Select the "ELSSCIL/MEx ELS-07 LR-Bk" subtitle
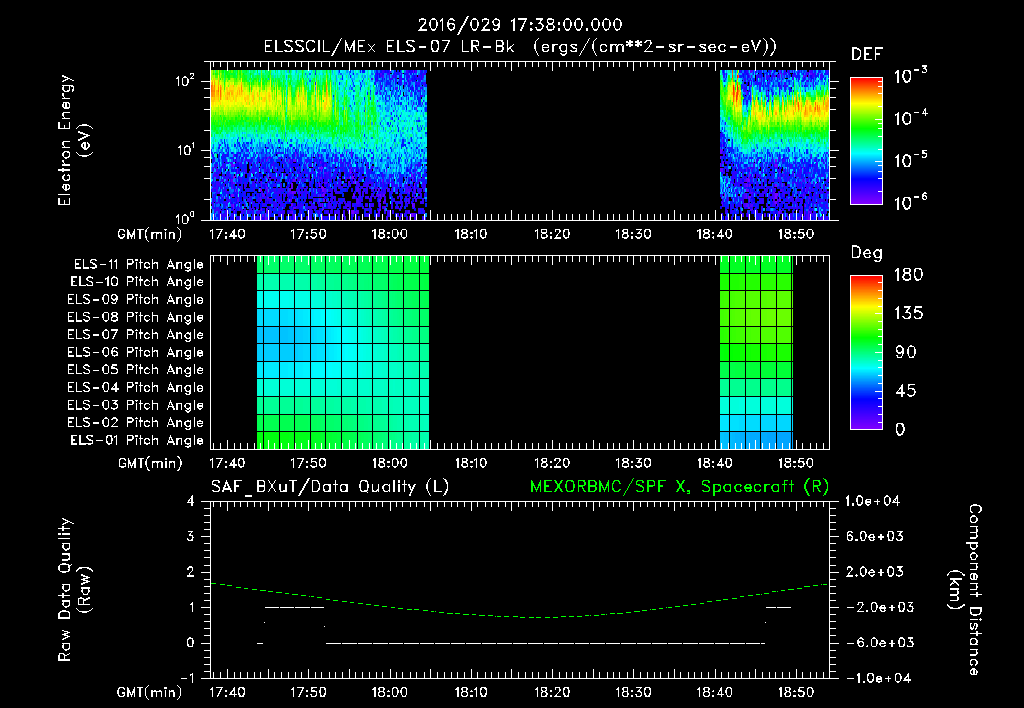1024x708 pixels. tap(389, 47)
